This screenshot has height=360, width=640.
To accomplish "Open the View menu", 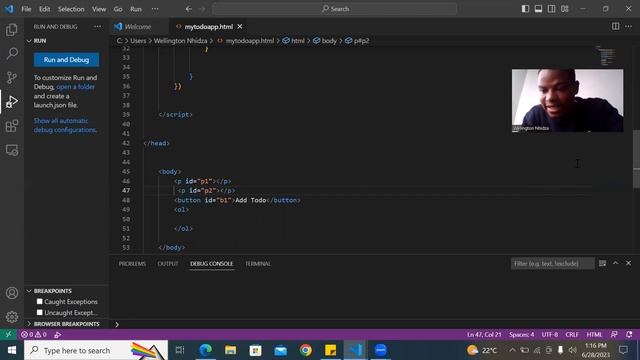I will (x=99, y=9).
